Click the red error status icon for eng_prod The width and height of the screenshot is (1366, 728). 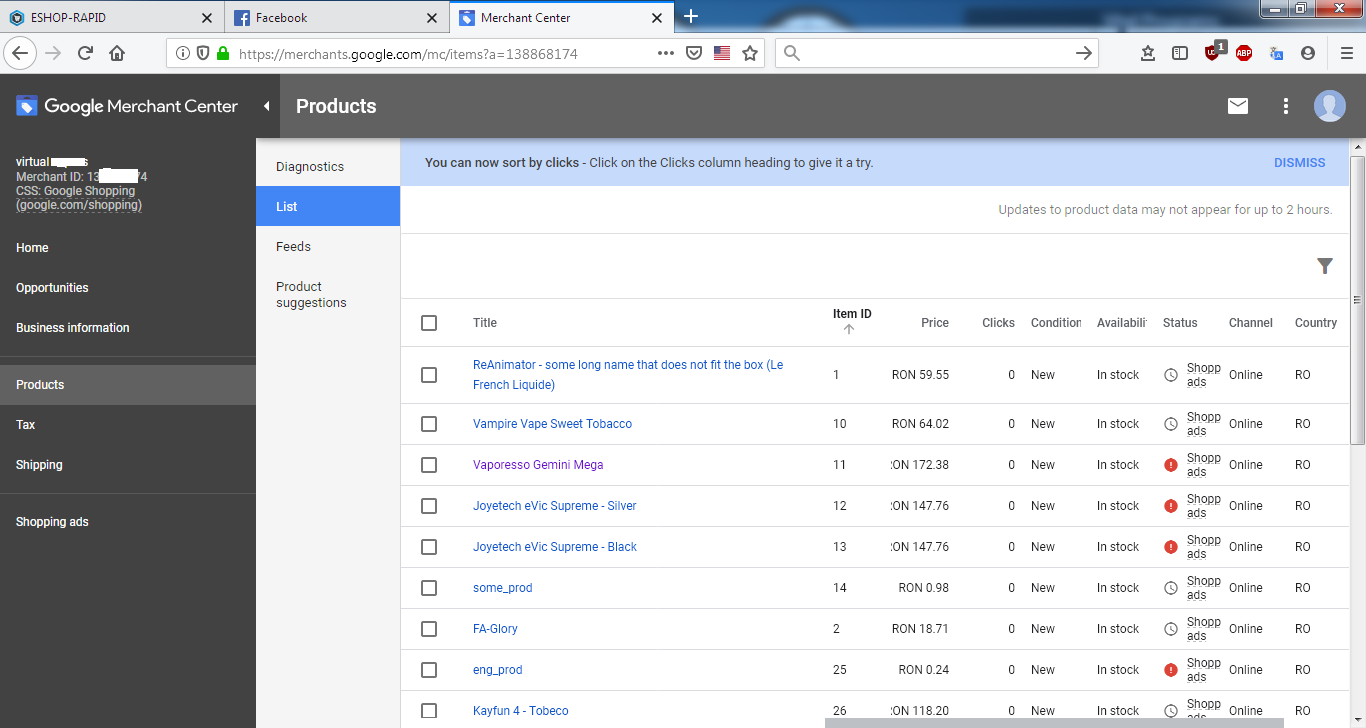(1171, 670)
